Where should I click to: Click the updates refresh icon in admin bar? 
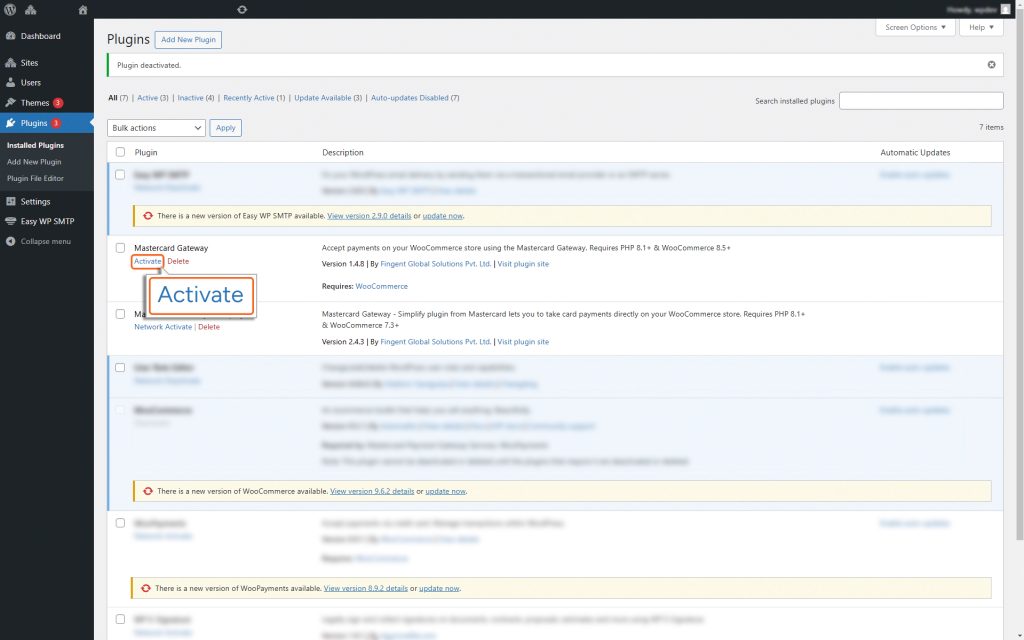pyautogui.click(x=242, y=10)
